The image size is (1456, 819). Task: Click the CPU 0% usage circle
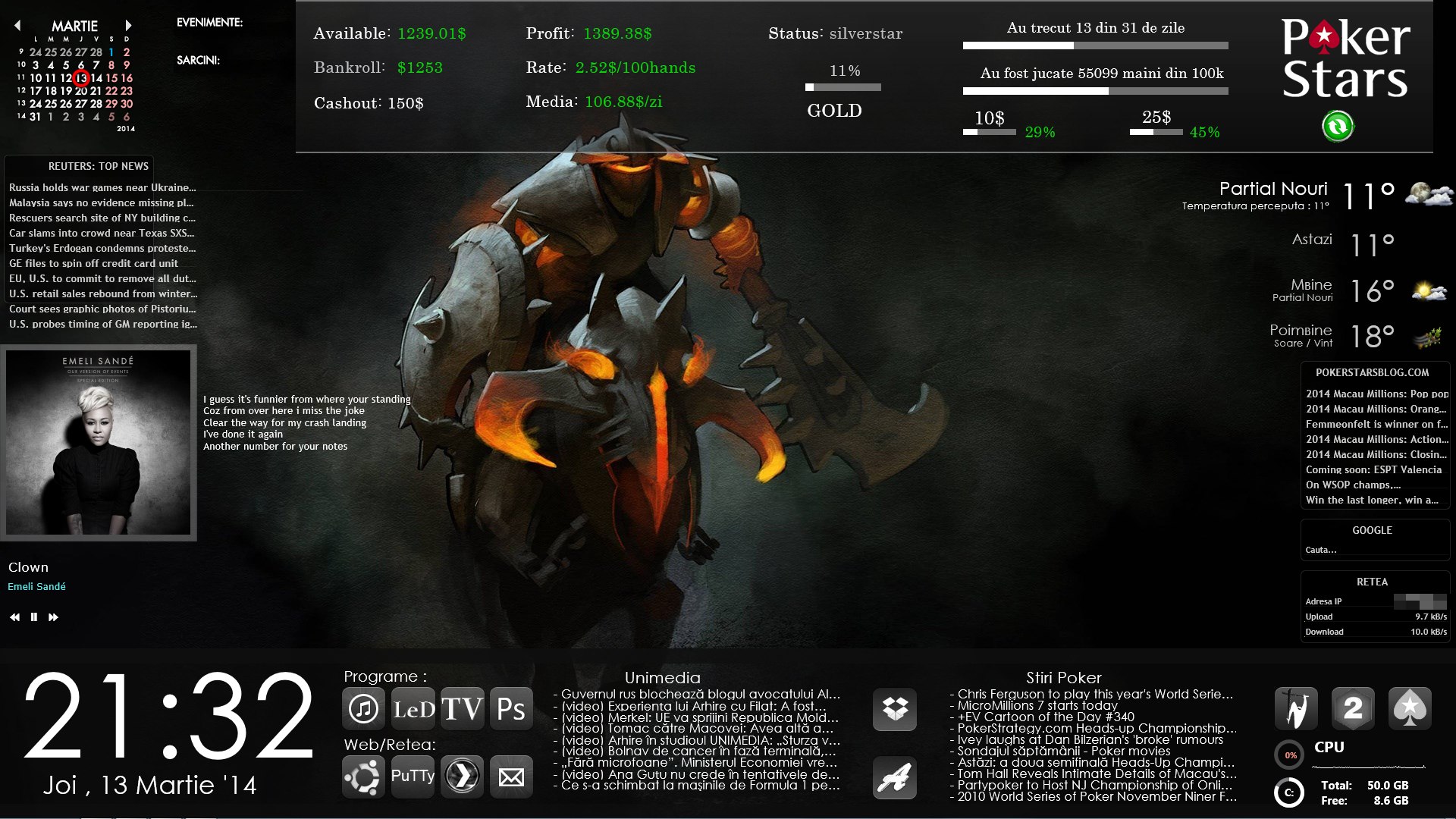click(1290, 755)
